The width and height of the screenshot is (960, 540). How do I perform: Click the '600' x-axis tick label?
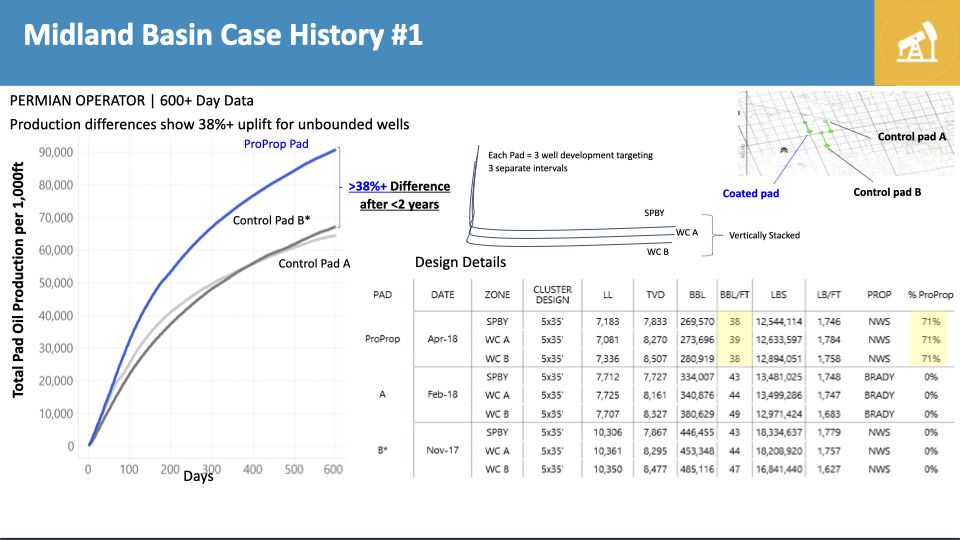pyautogui.click(x=333, y=470)
